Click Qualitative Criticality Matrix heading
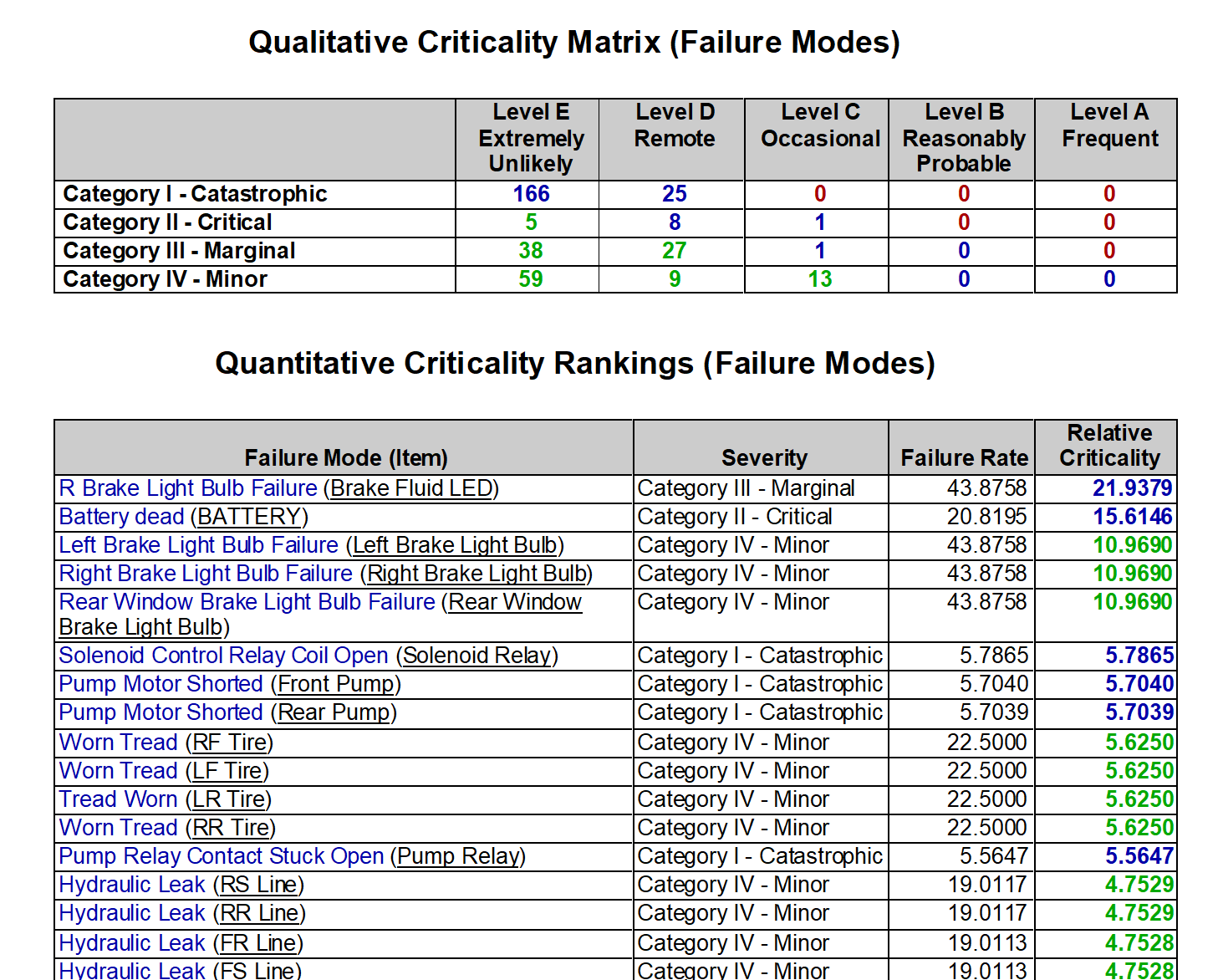The width and height of the screenshot is (1223, 980). pos(574,42)
